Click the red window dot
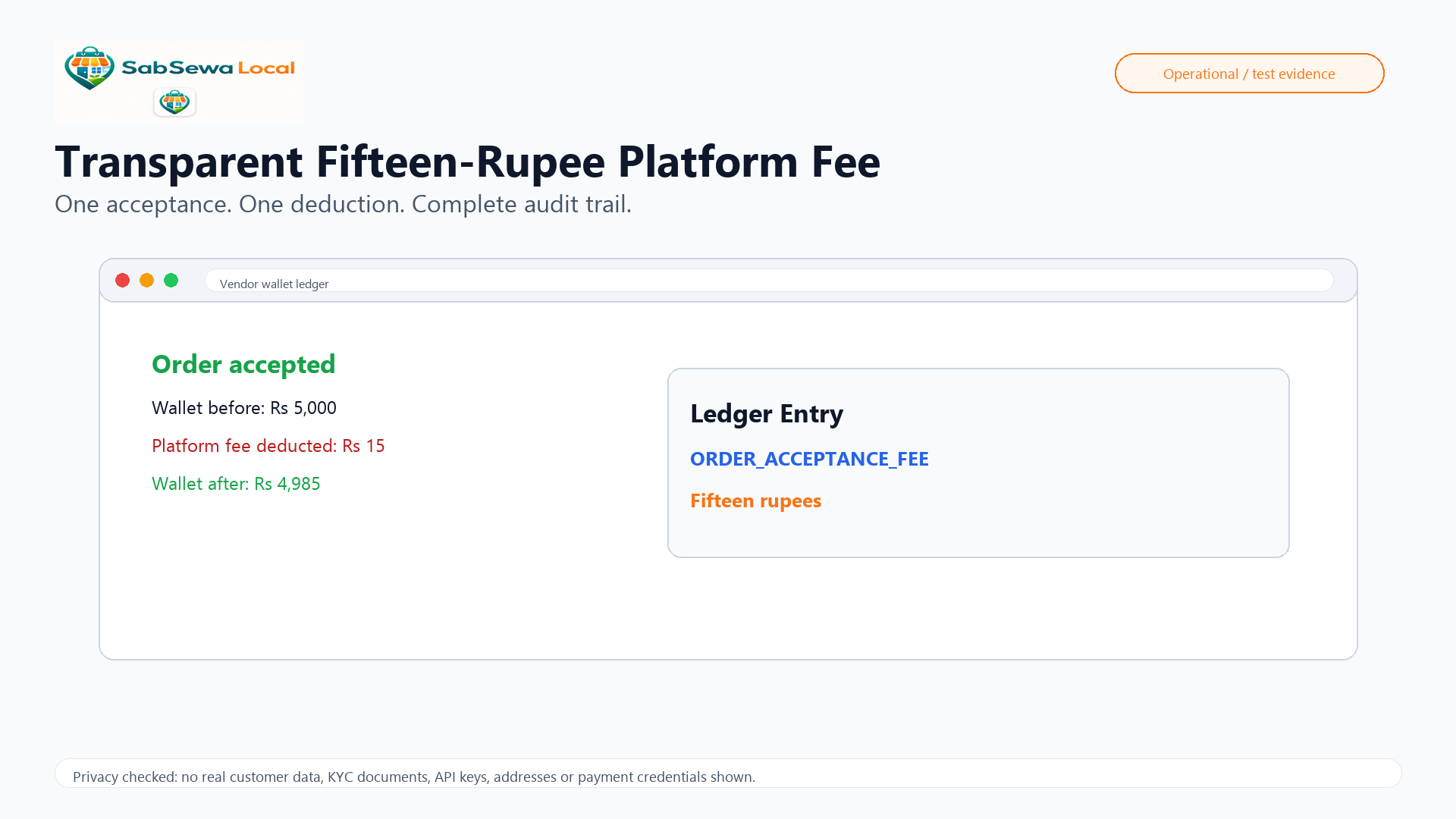 (x=122, y=281)
